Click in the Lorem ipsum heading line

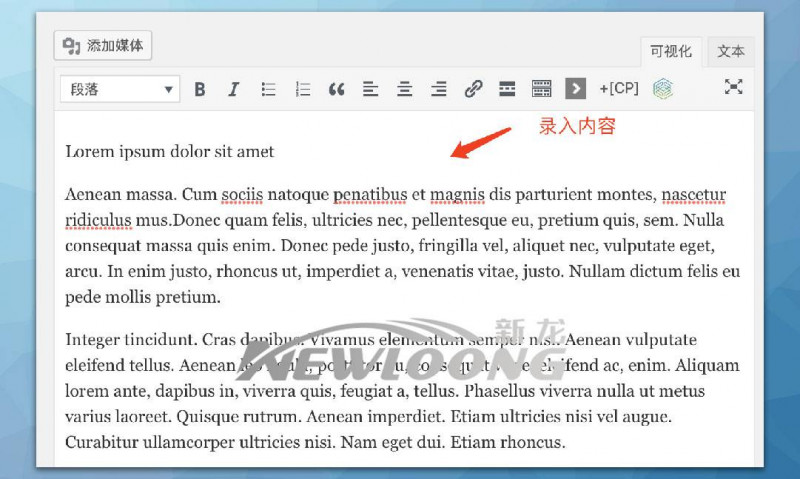pyautogui.click(x=169, y=152)
